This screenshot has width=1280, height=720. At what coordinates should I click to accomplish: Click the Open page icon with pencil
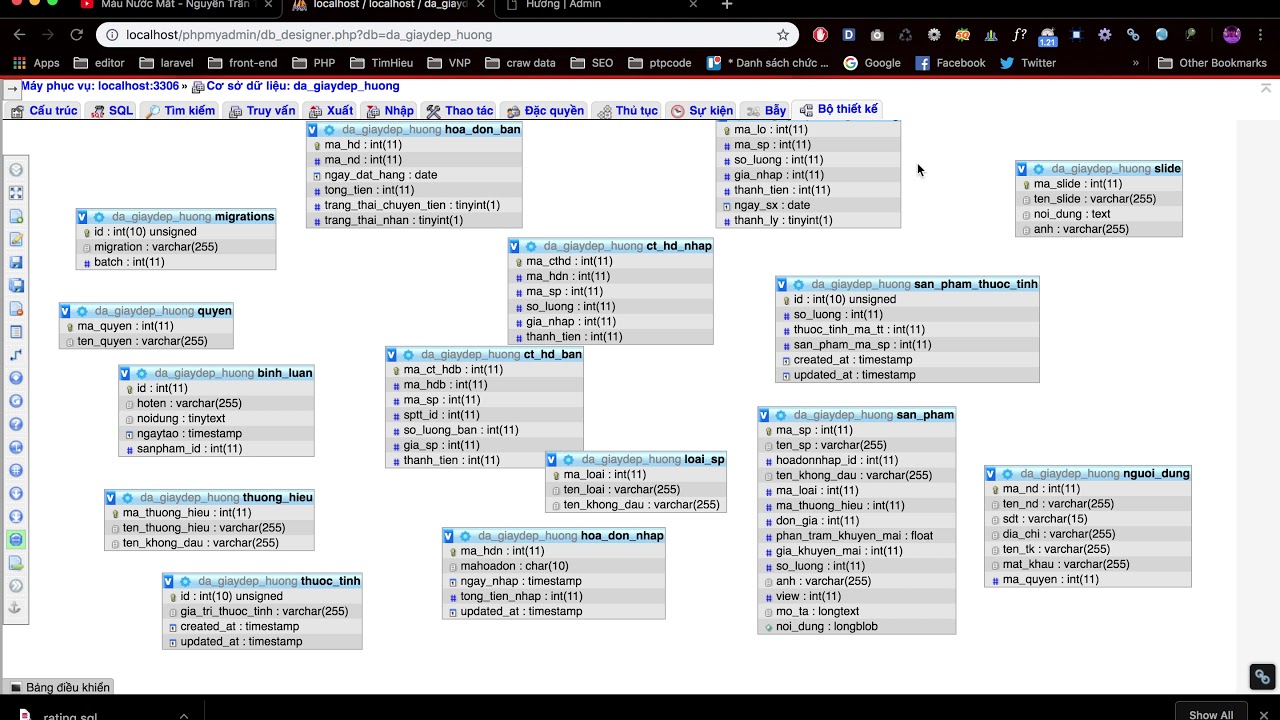tap(16, 239)
